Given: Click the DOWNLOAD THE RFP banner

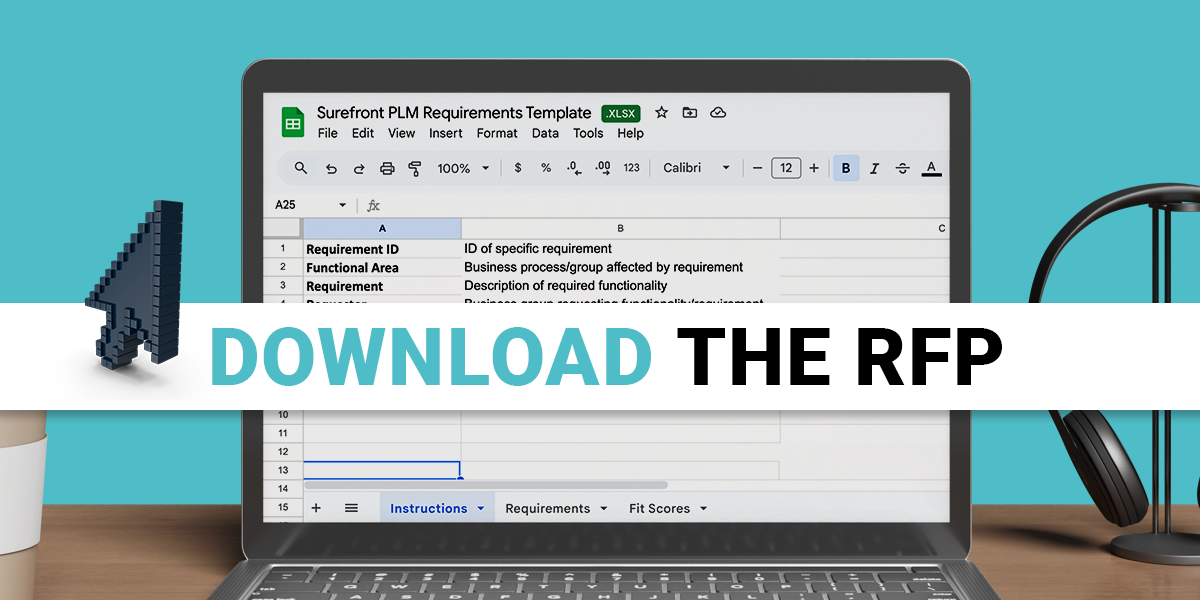Looking at the screenshot, I should tap(604, 356).
